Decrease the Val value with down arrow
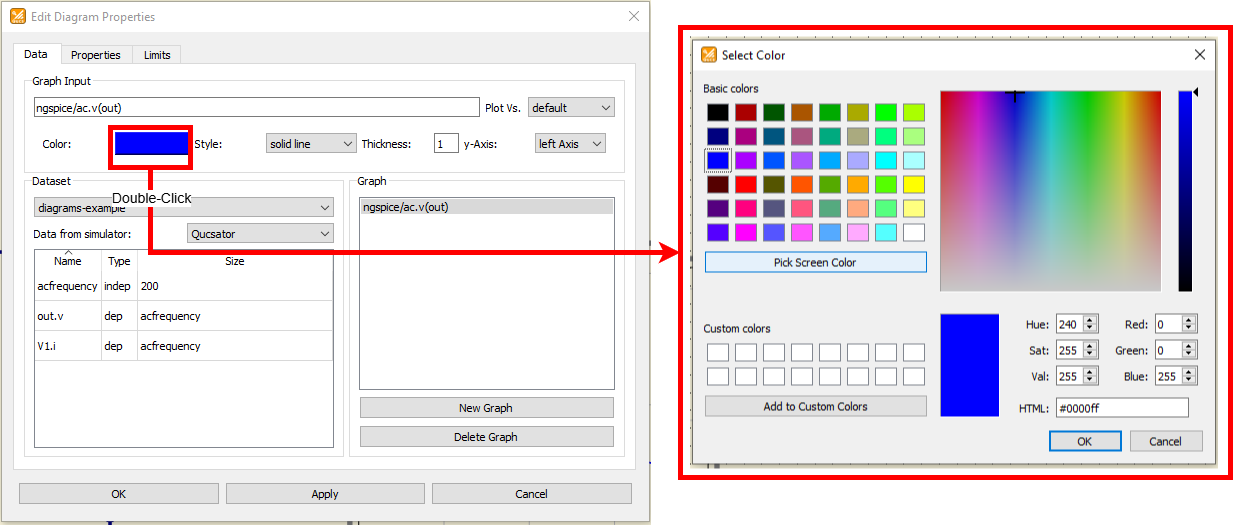Screen dimensions: 1233x525 click(1091, 381)
